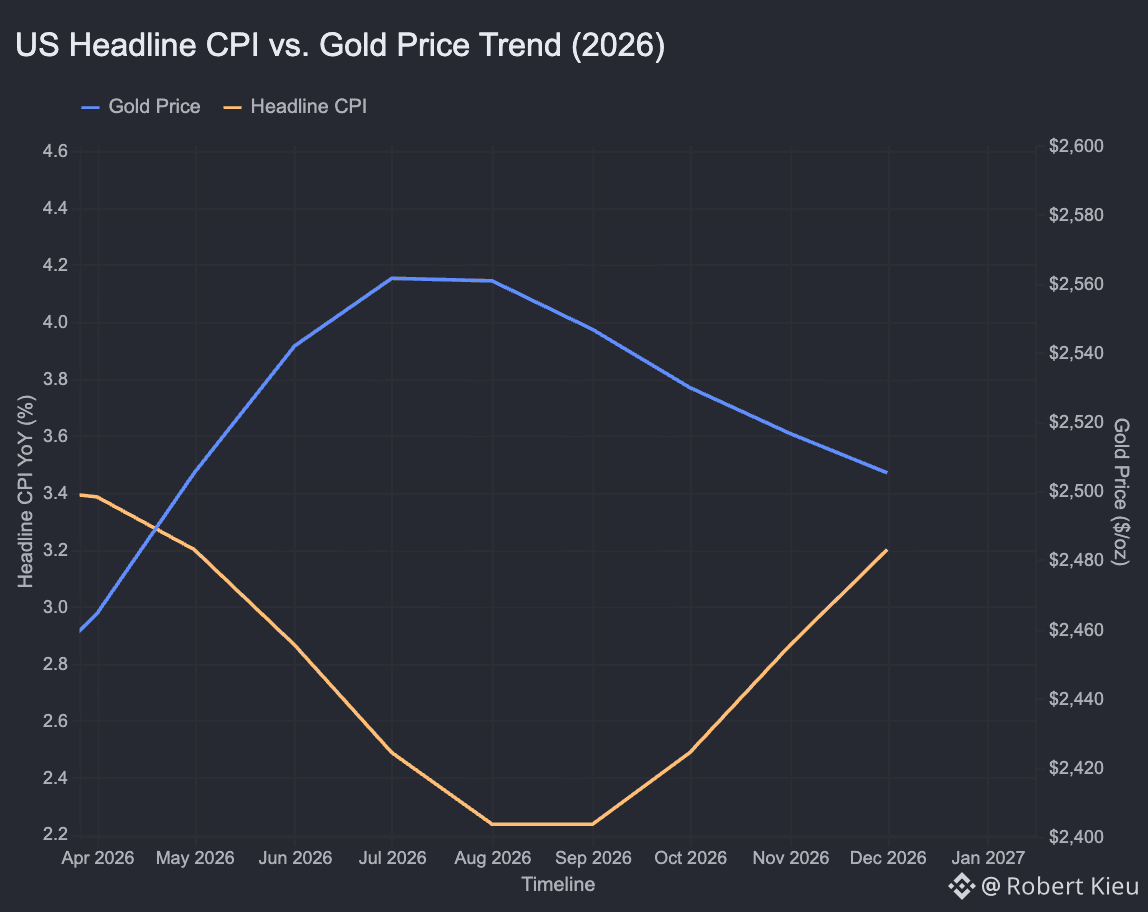Toggle Gold Price series in legend
The width and height of the screenshot is (1148, 912).
[141, 106]
